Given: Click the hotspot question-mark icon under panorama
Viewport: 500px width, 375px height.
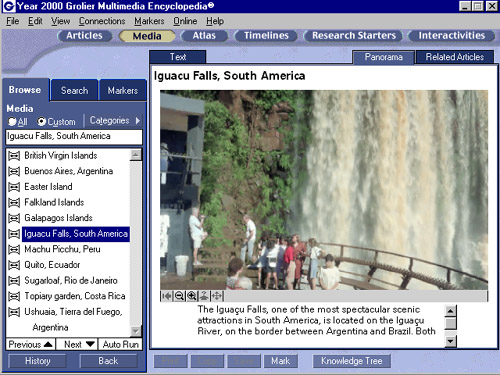Looking at the screenshot, I should pyautogui.click(x=204, y=296).
